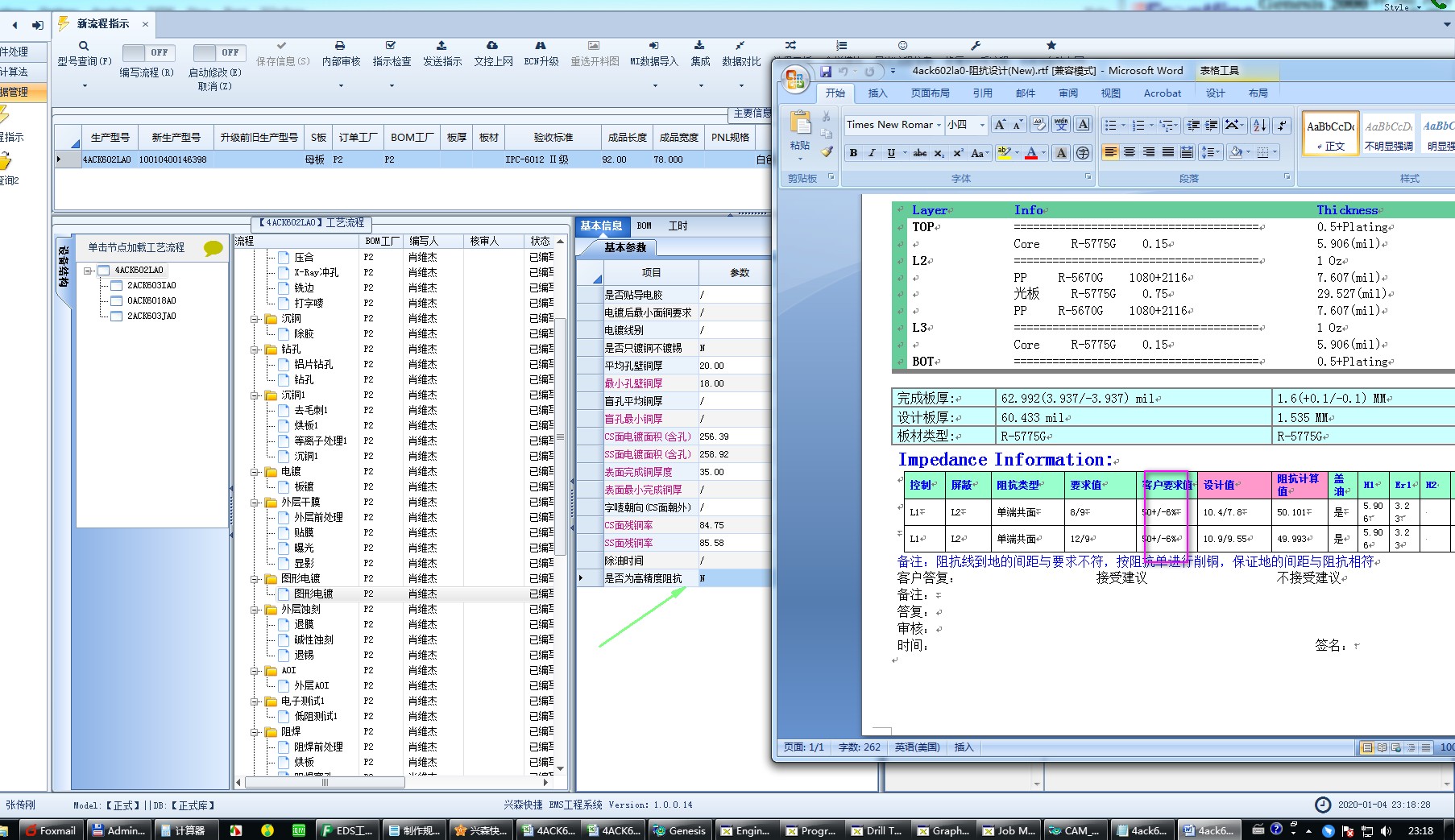Open Foxmail from the taskbar

click(x=50, y=830)
